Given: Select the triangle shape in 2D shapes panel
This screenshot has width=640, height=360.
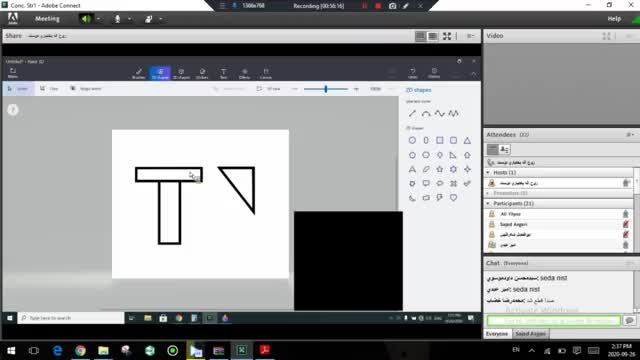Looking at the screenshot, I should pos(467,140).
